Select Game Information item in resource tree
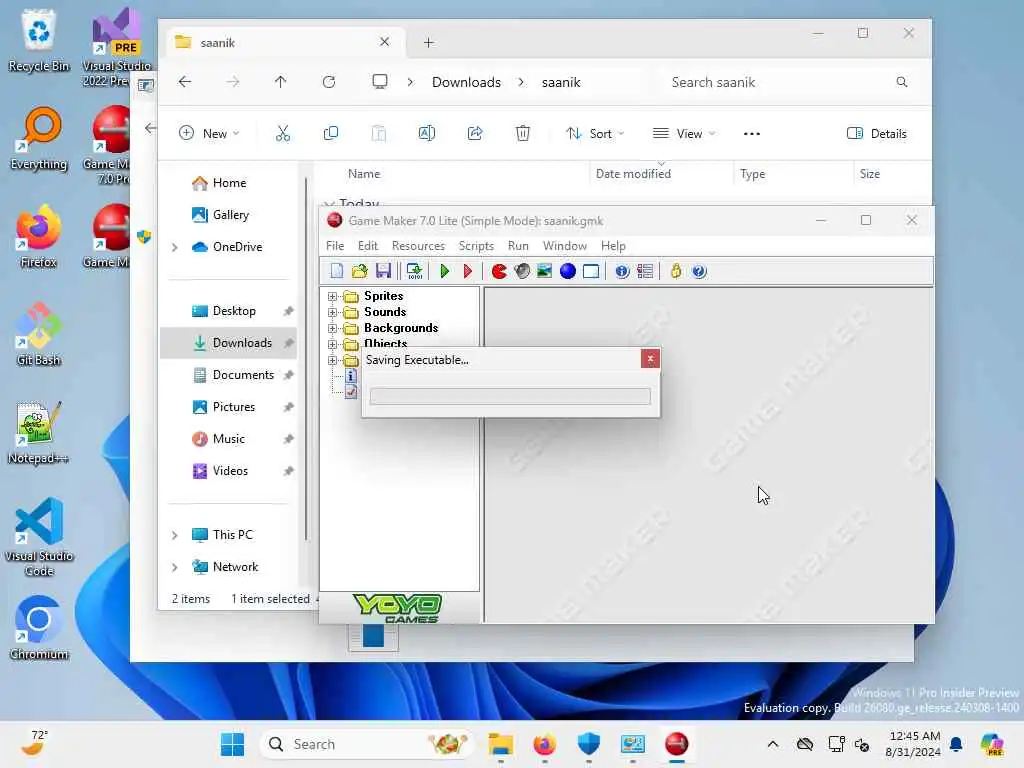The image size is (1024, 768). (x=351, y=376)
